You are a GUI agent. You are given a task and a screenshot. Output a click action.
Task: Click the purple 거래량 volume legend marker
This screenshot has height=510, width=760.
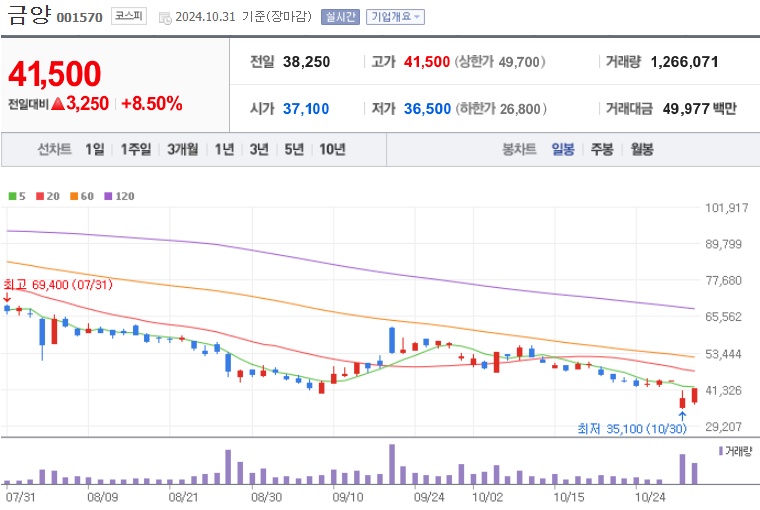(721, 451)
